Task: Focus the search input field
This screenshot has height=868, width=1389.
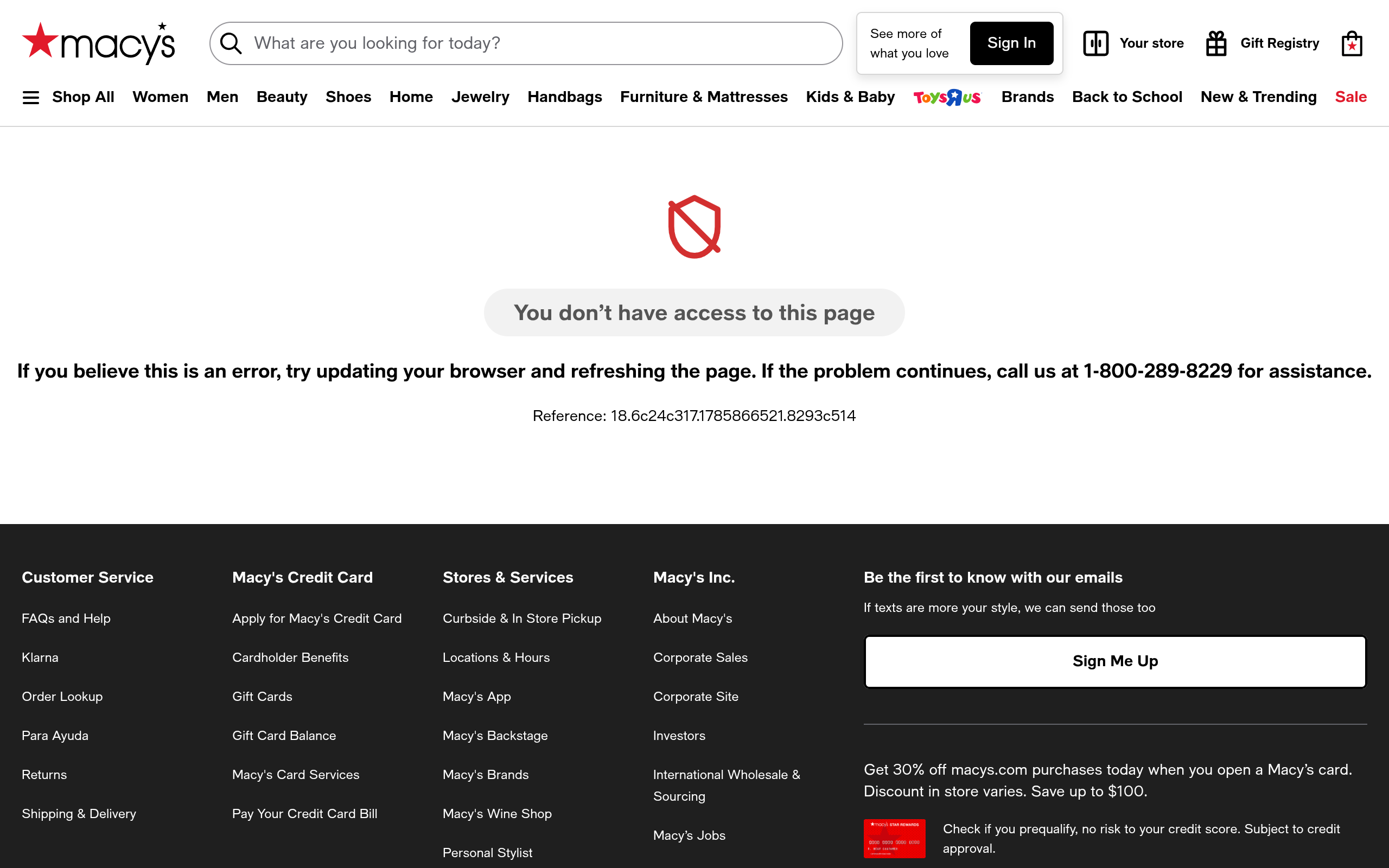Action: 526,43
